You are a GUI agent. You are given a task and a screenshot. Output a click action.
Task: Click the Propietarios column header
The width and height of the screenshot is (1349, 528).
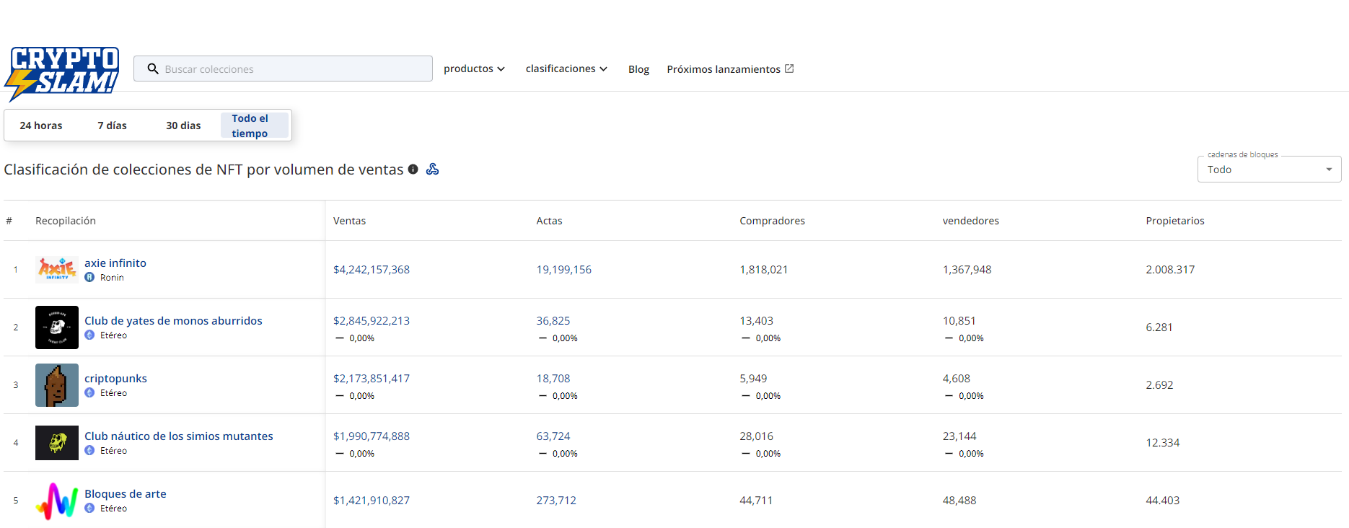(1175, 221)
